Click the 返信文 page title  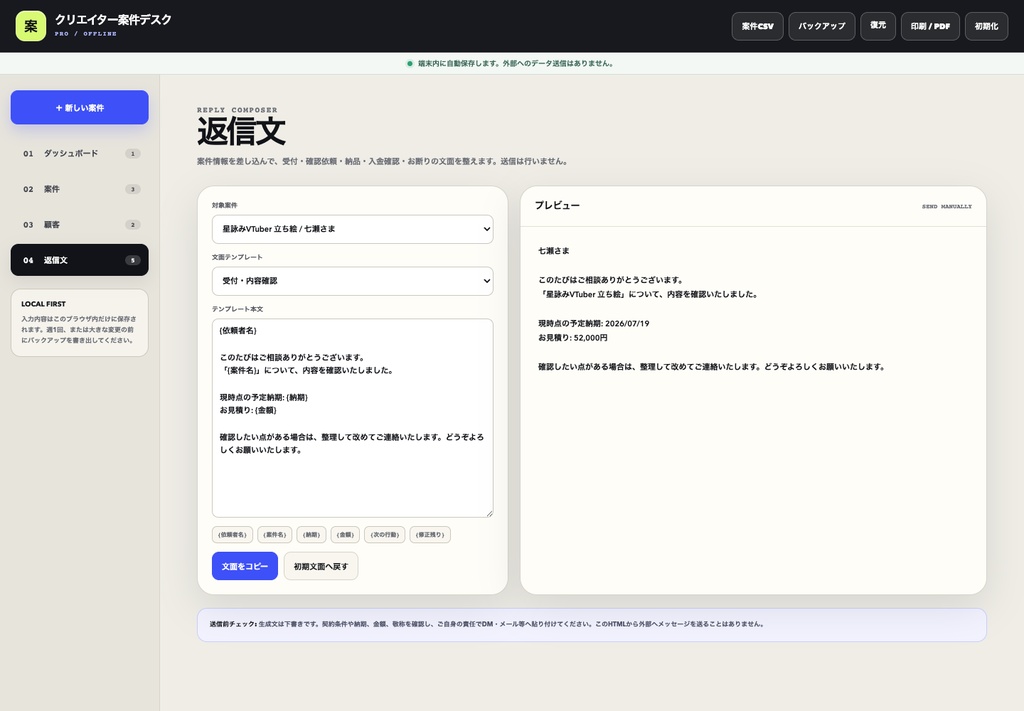pyautogui.click(x=241, y=131)
